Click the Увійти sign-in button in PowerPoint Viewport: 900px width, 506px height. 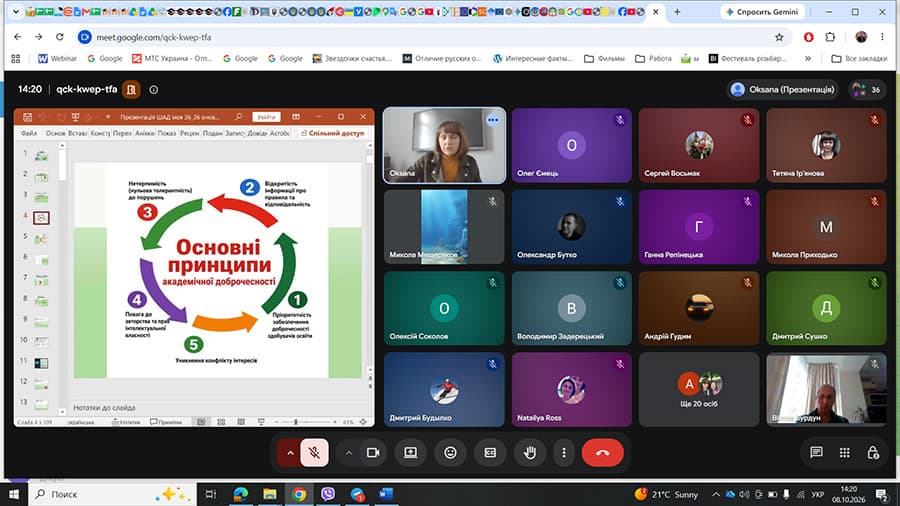(x=266, y=117)
